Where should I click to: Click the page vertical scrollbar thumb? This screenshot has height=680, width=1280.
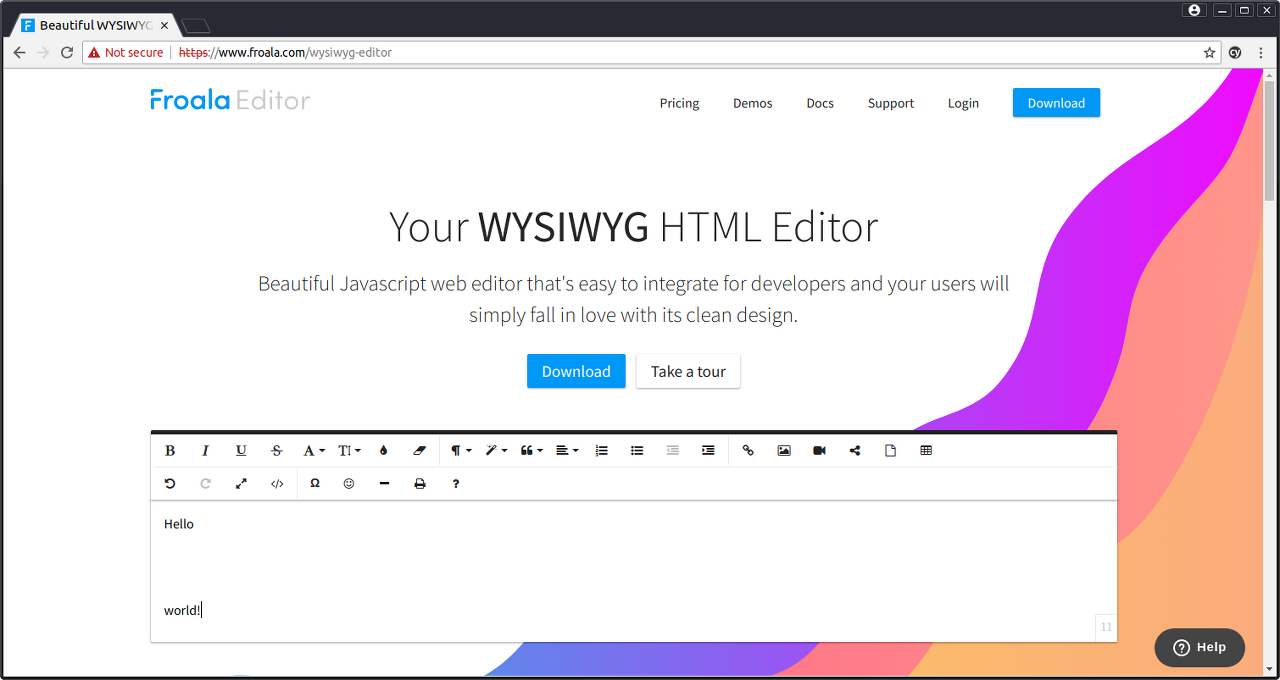pyautogui.click(x=1270, y=142)
